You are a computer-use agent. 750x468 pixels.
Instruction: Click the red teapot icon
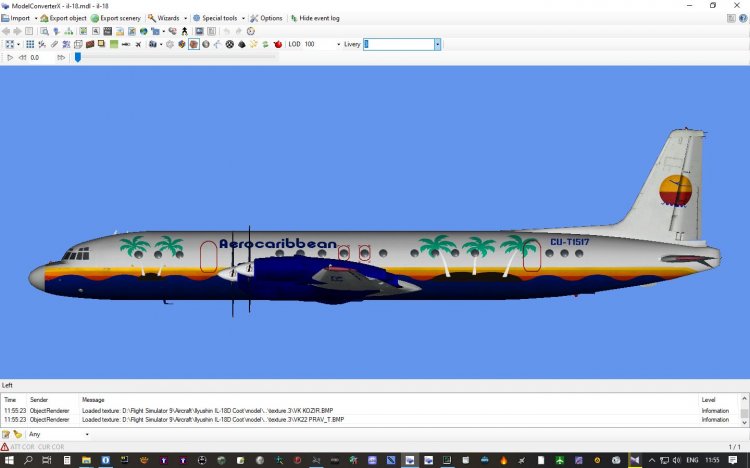(x=278, y=44)
